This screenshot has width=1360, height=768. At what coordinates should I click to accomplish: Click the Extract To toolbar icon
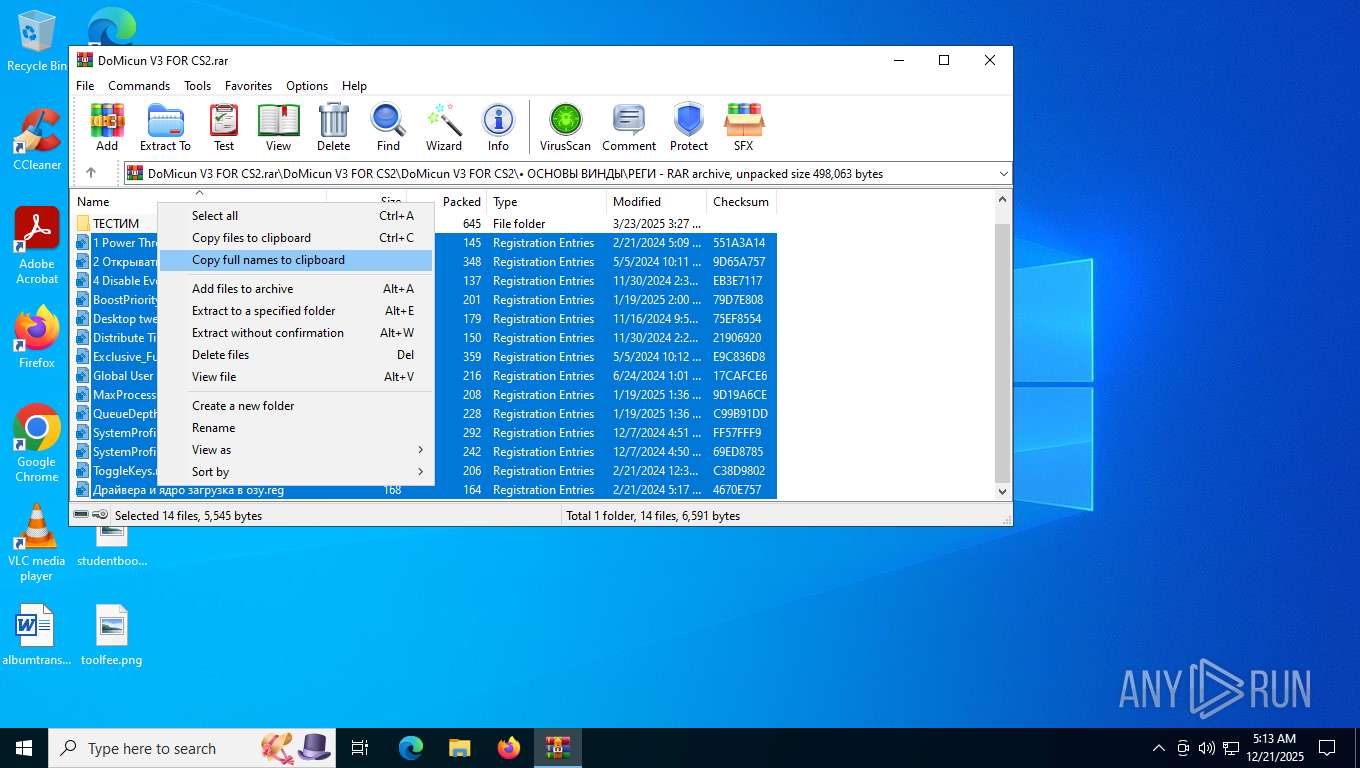coord(165,127)
